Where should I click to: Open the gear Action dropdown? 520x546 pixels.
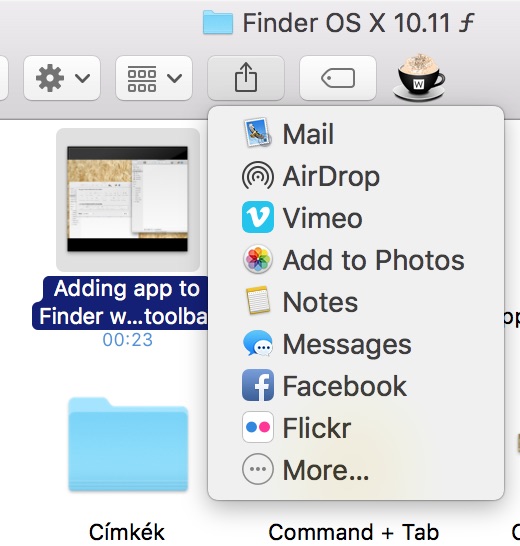[x=62, y=78]
